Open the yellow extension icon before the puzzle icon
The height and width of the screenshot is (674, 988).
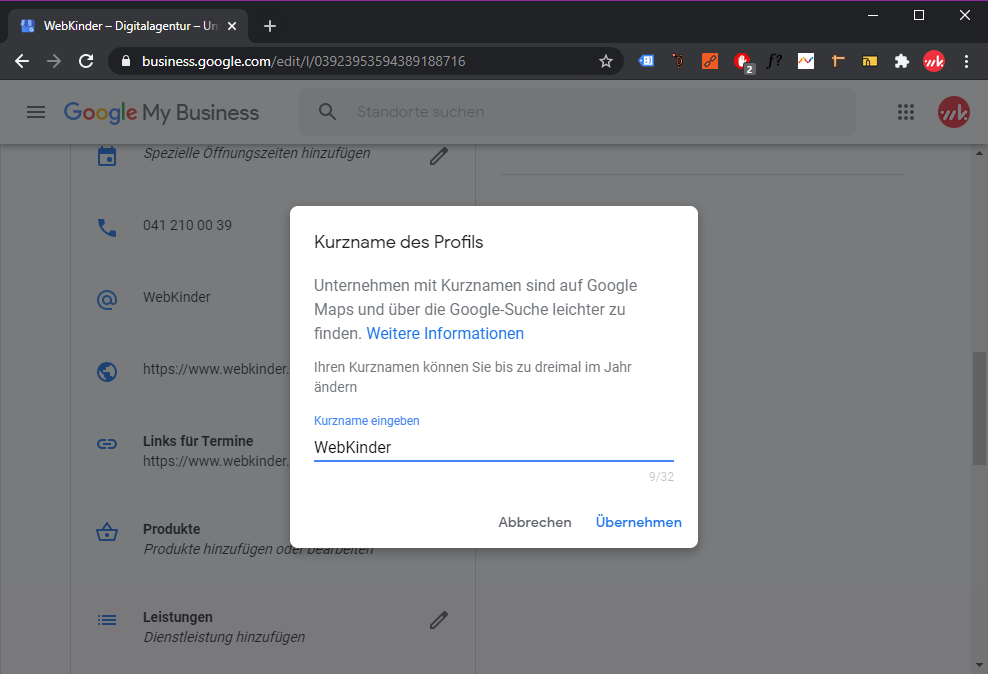click(870, 61)
